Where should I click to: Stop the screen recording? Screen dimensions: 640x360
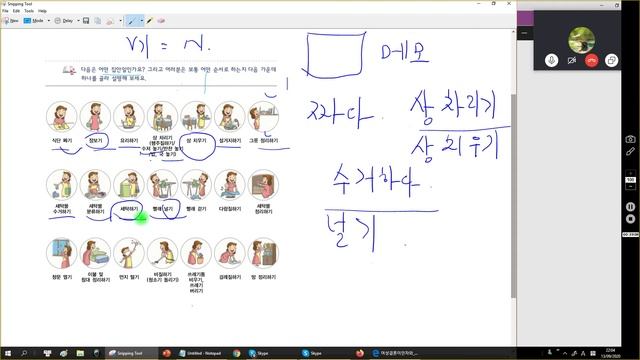tap(630, 219)
